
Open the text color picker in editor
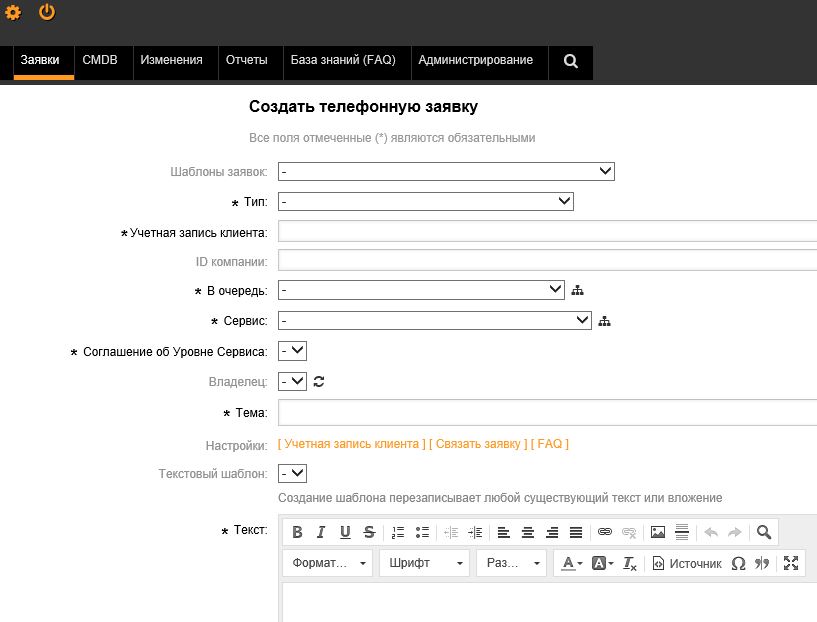[x=571, y=563]
